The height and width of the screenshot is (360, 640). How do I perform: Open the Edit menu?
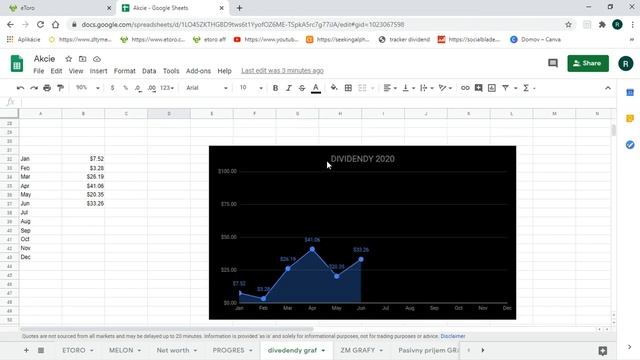click(x=56, y=71)
